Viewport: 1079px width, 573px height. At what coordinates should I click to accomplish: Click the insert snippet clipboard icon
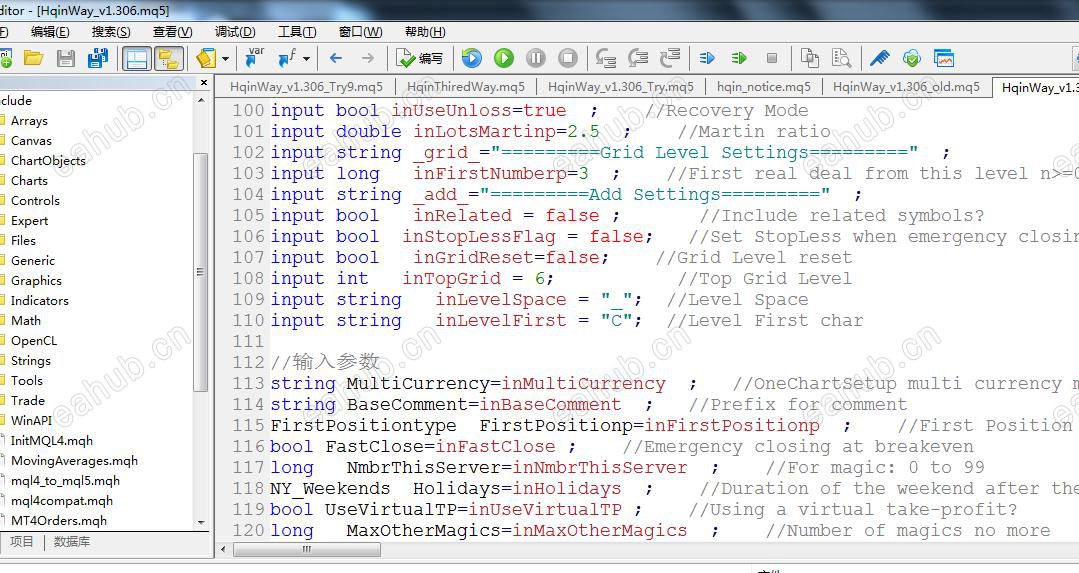click(x=206, y=58)
